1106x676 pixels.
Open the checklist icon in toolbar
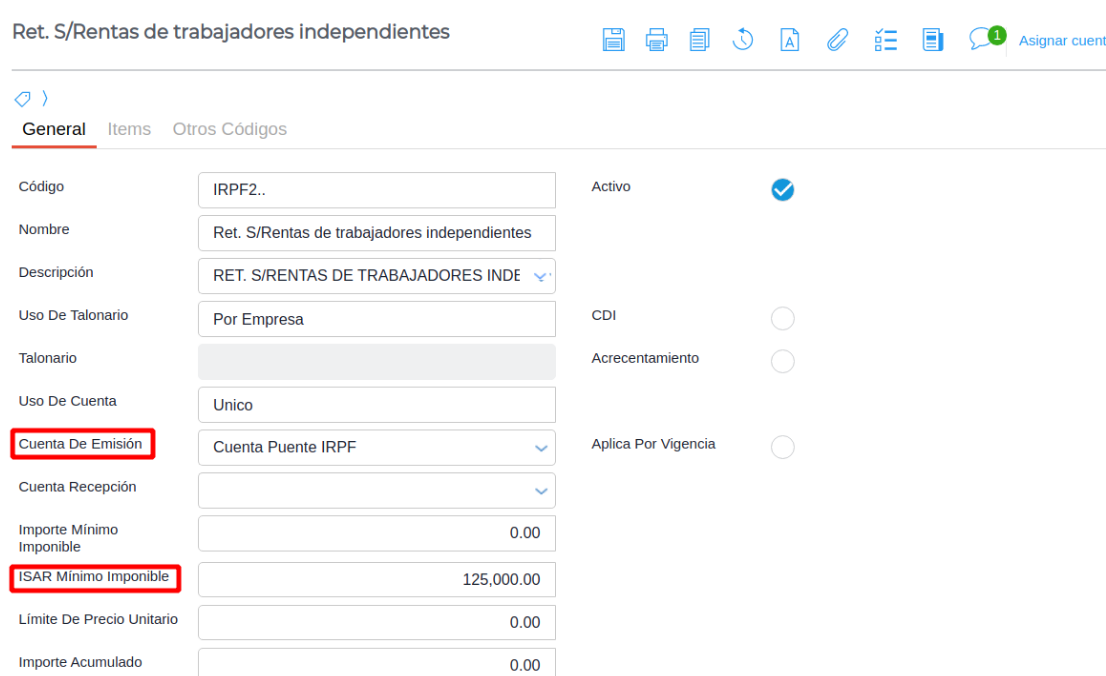[x=884, y=40]
